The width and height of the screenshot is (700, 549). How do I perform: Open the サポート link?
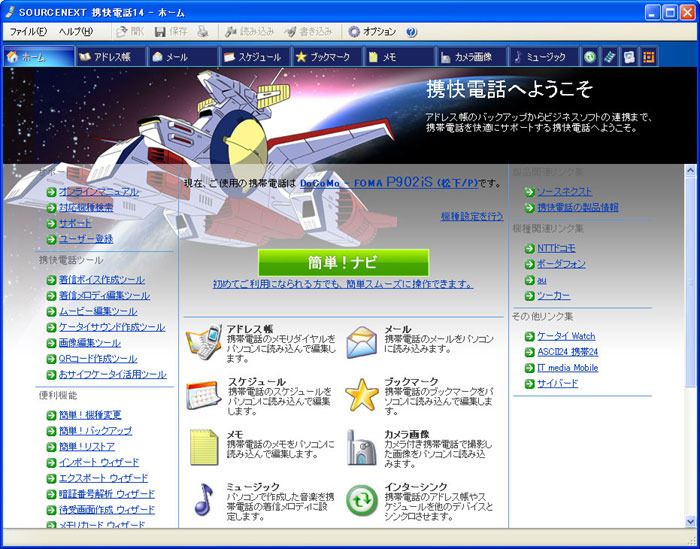pyautogui.click(x=75, y=223)
